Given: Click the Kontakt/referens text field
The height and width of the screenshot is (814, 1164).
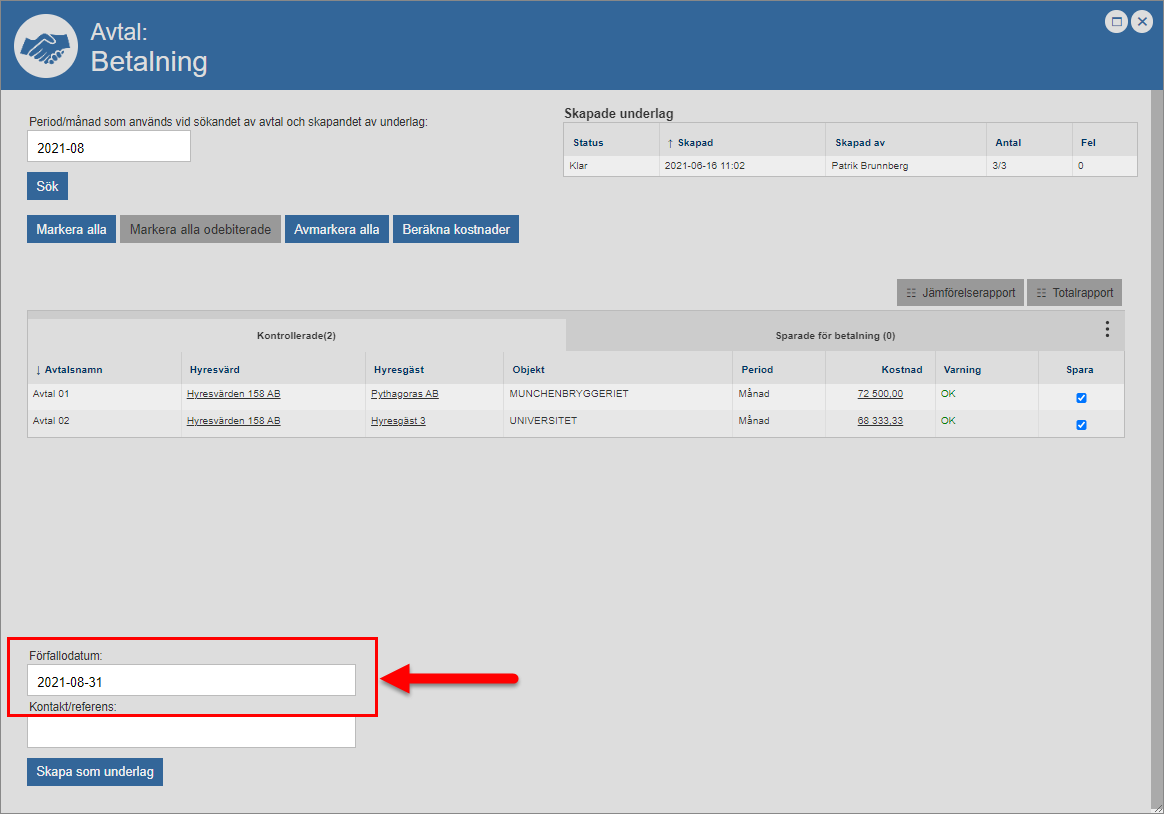Looking at the screenshot, I should coord(191,732).
